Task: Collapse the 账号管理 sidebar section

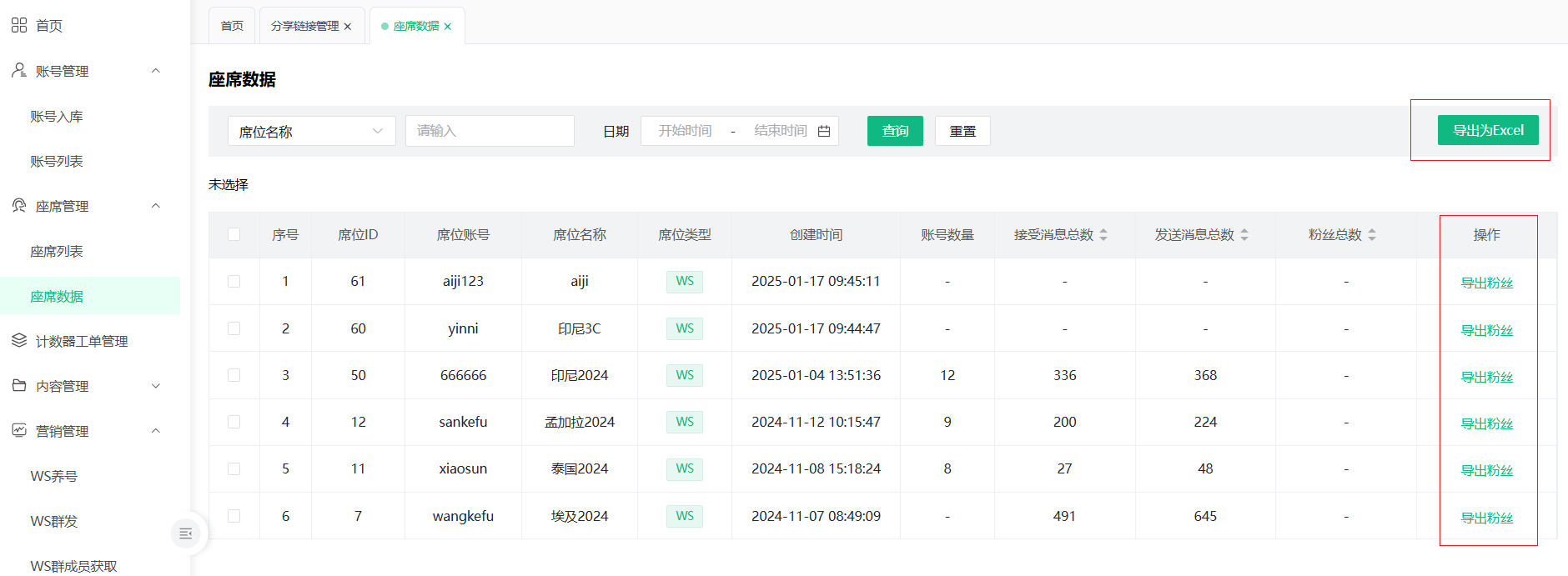Action: coord(156,71)
